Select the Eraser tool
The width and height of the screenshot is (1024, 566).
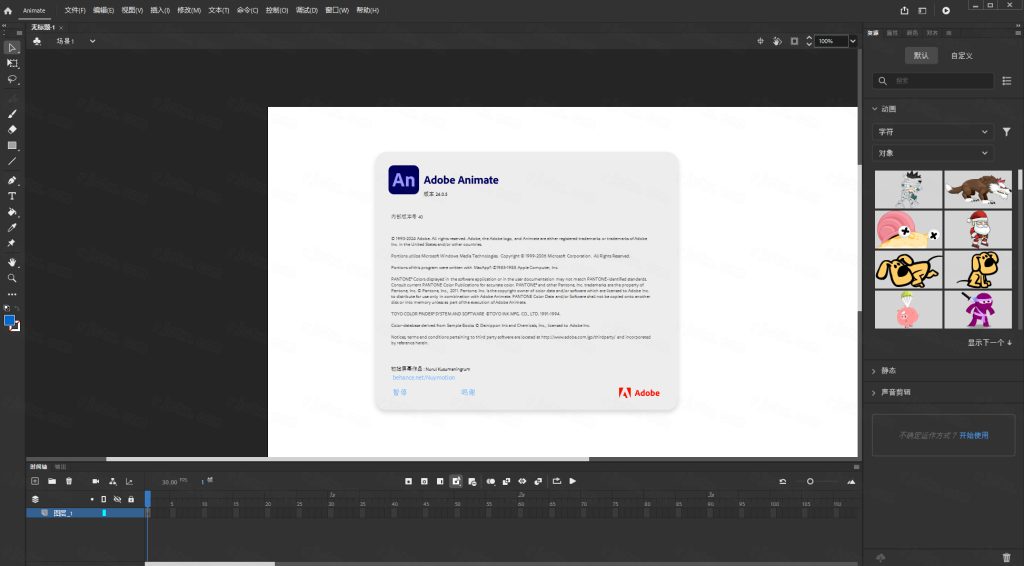pos(13,129)
